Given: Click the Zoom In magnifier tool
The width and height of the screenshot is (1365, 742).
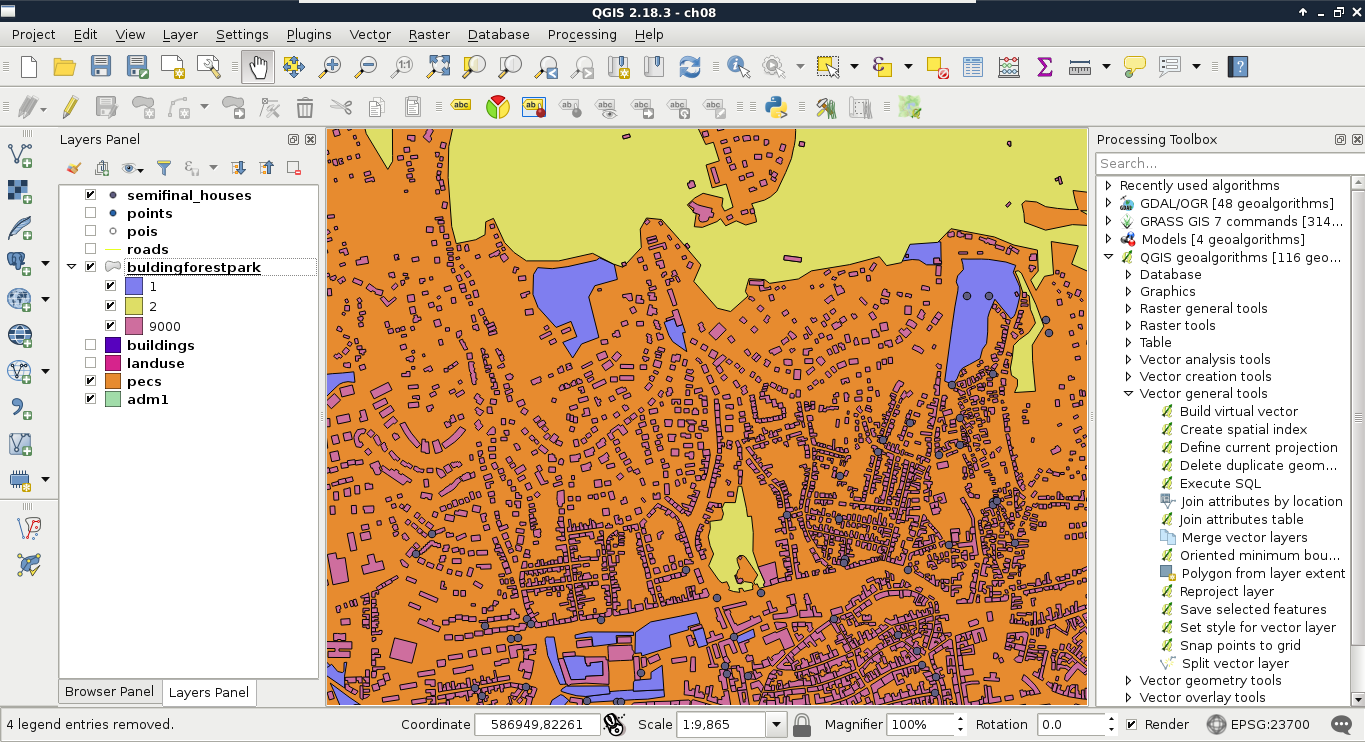Looking at the screenshot, I should (329, 67).
